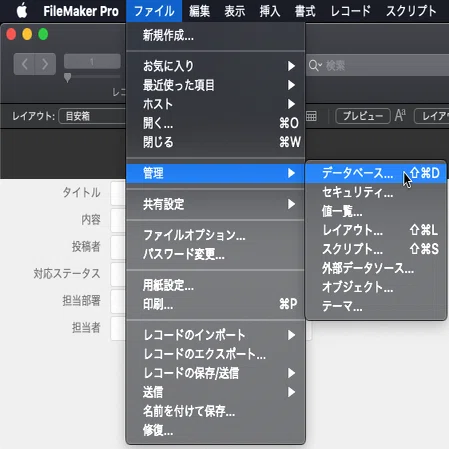Expand the 最近使った項目 submenu
The image size is (449, 449).
point(216,85)
